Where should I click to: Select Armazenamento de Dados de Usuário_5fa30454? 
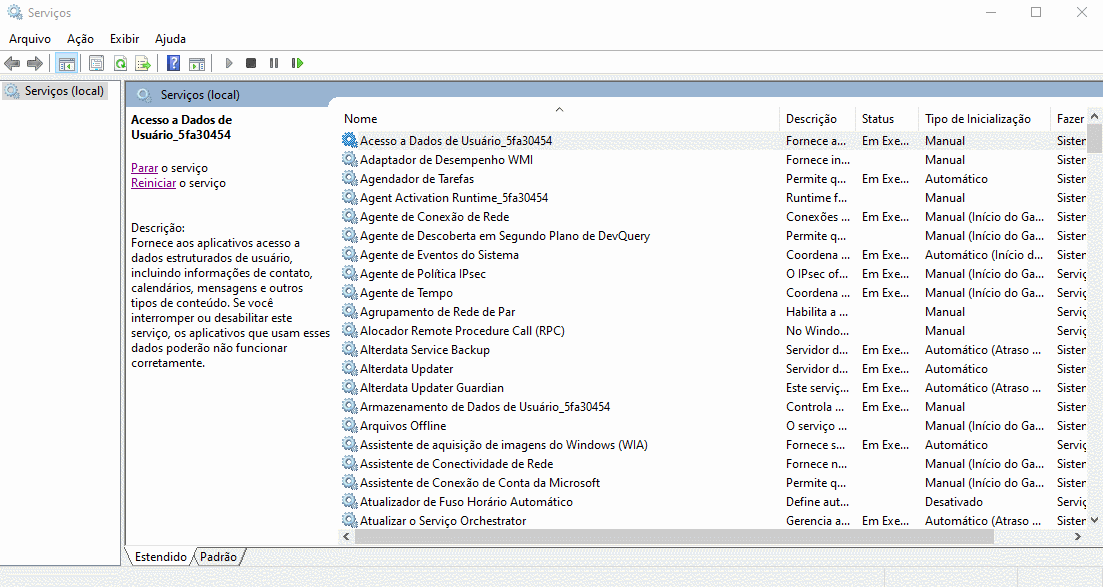click(x=485, y=406)
